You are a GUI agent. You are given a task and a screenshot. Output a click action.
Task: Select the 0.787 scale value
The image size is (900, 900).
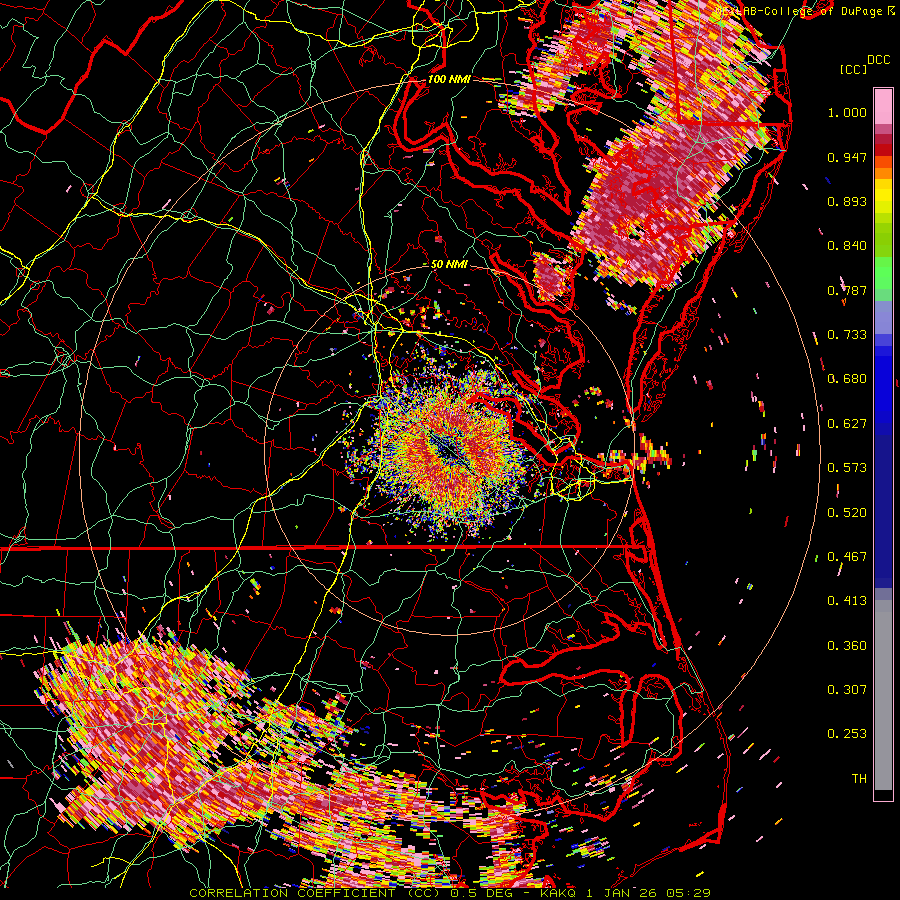tap(847, 290)
